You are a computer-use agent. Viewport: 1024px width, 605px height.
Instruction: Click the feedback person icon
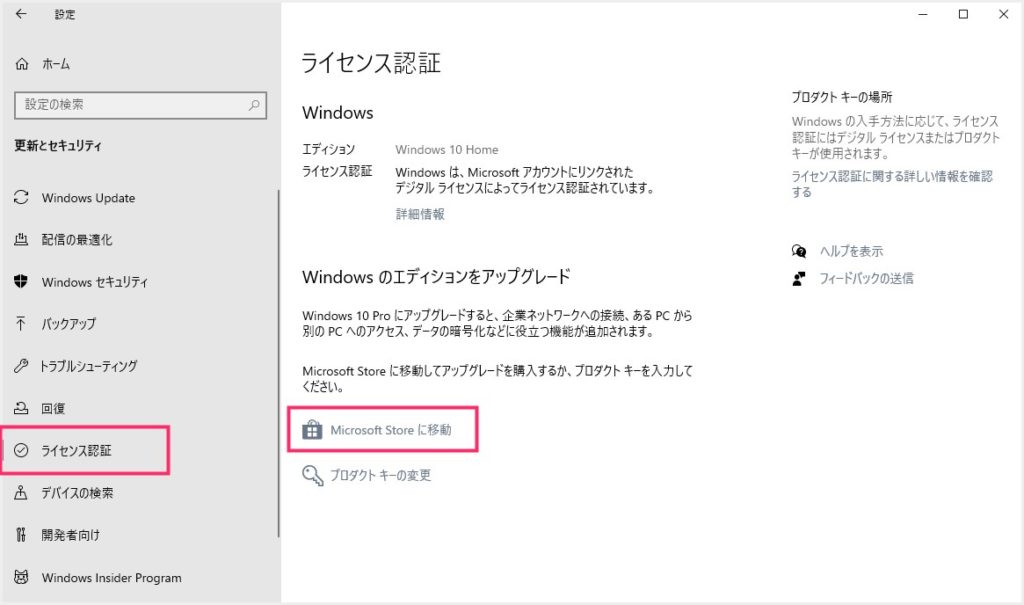click(x=799, y=279)
